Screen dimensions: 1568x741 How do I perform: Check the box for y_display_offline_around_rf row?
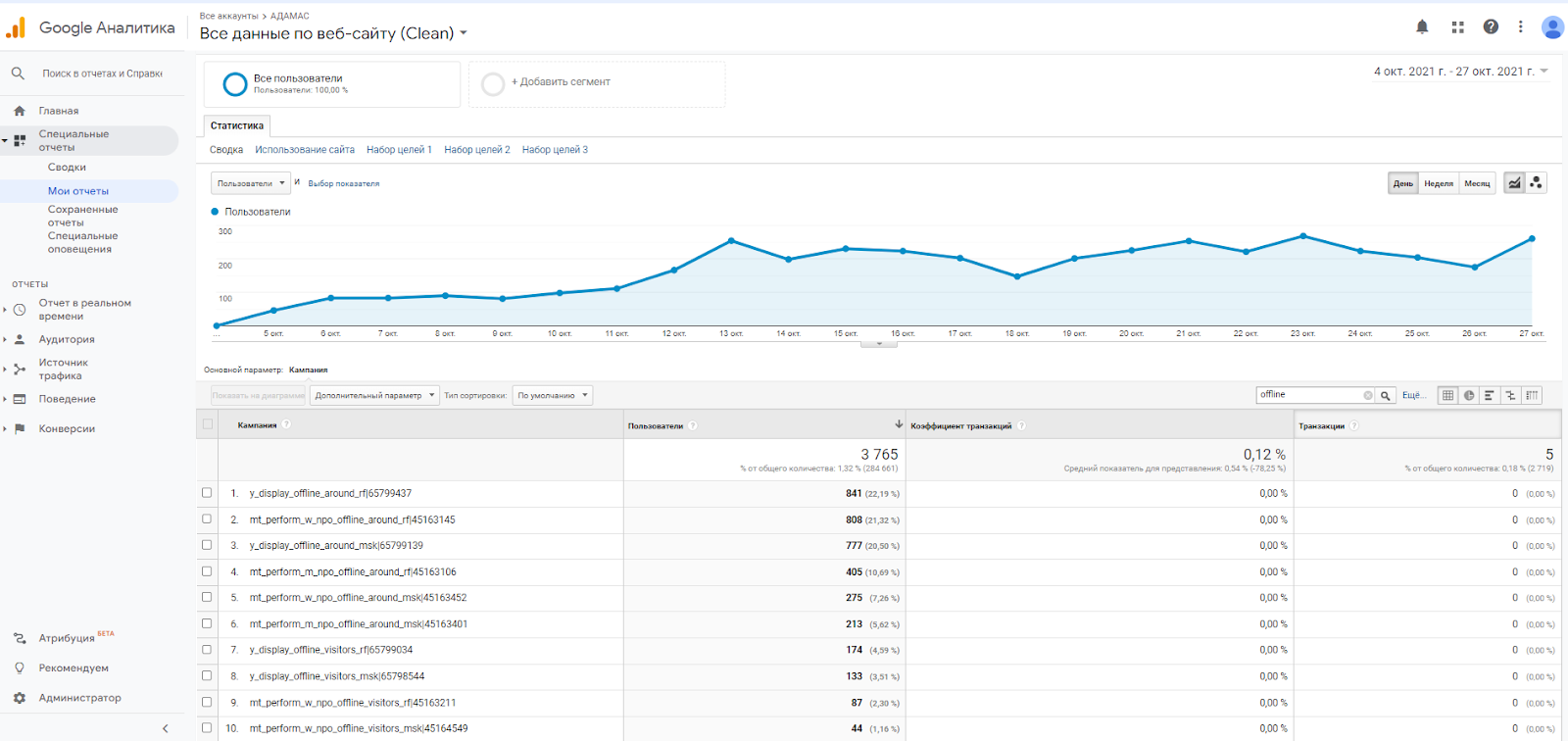(207, 493)
